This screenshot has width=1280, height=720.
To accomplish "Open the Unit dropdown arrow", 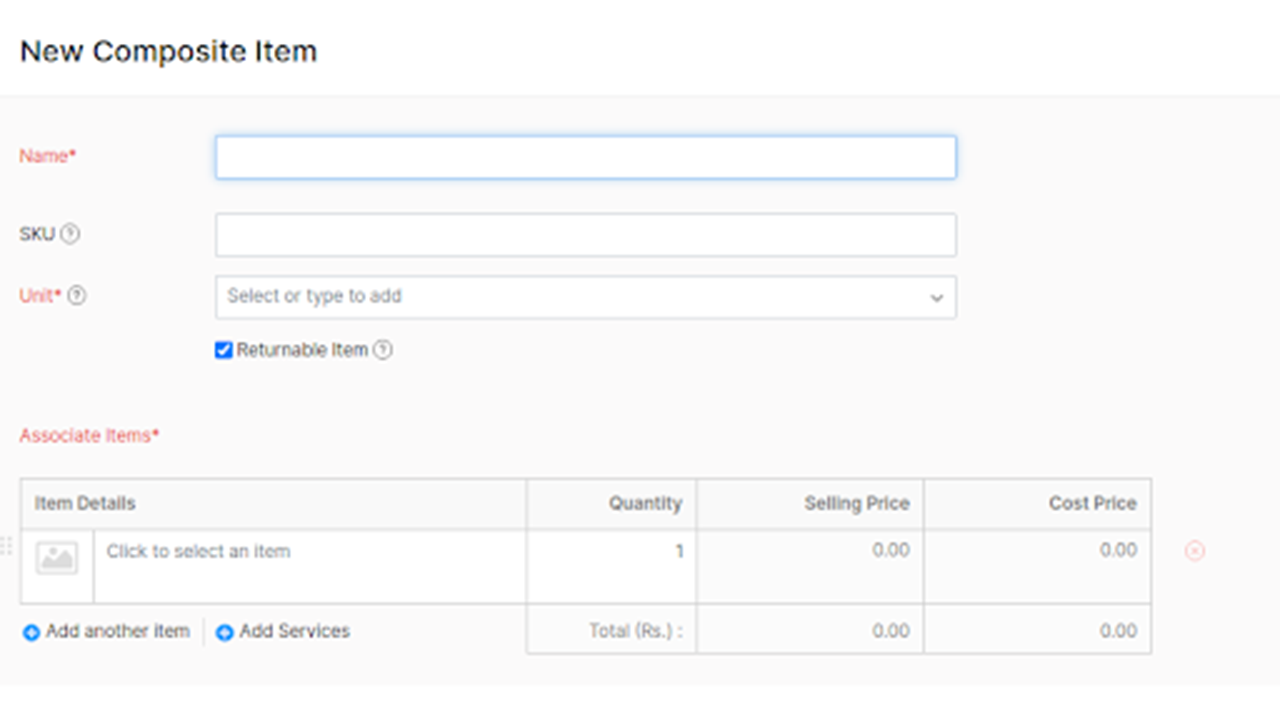I will pyautogui.click(x=936, y=298).
